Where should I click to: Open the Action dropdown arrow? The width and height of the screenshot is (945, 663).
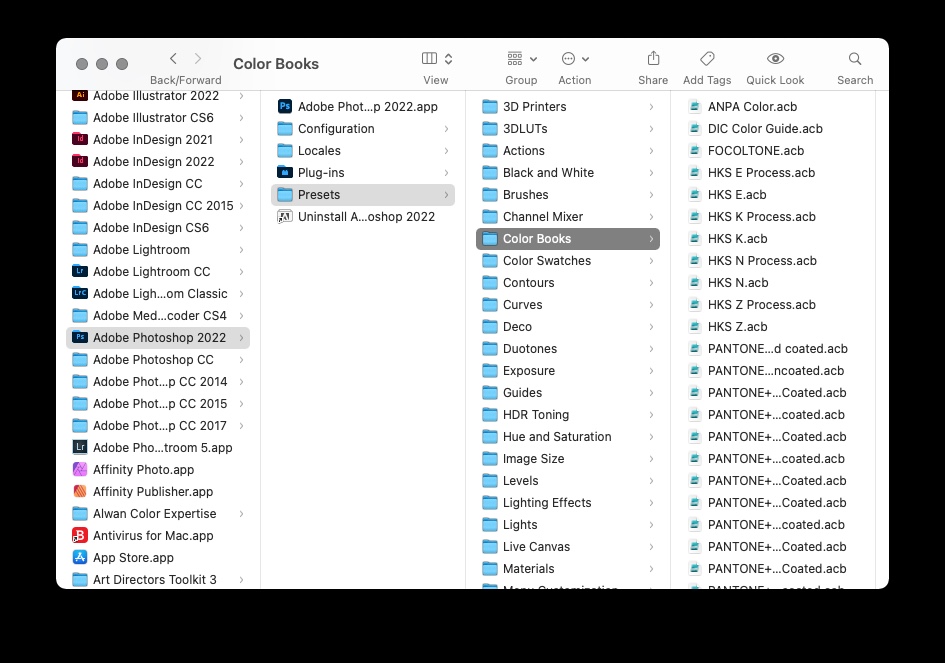(585, 59)
